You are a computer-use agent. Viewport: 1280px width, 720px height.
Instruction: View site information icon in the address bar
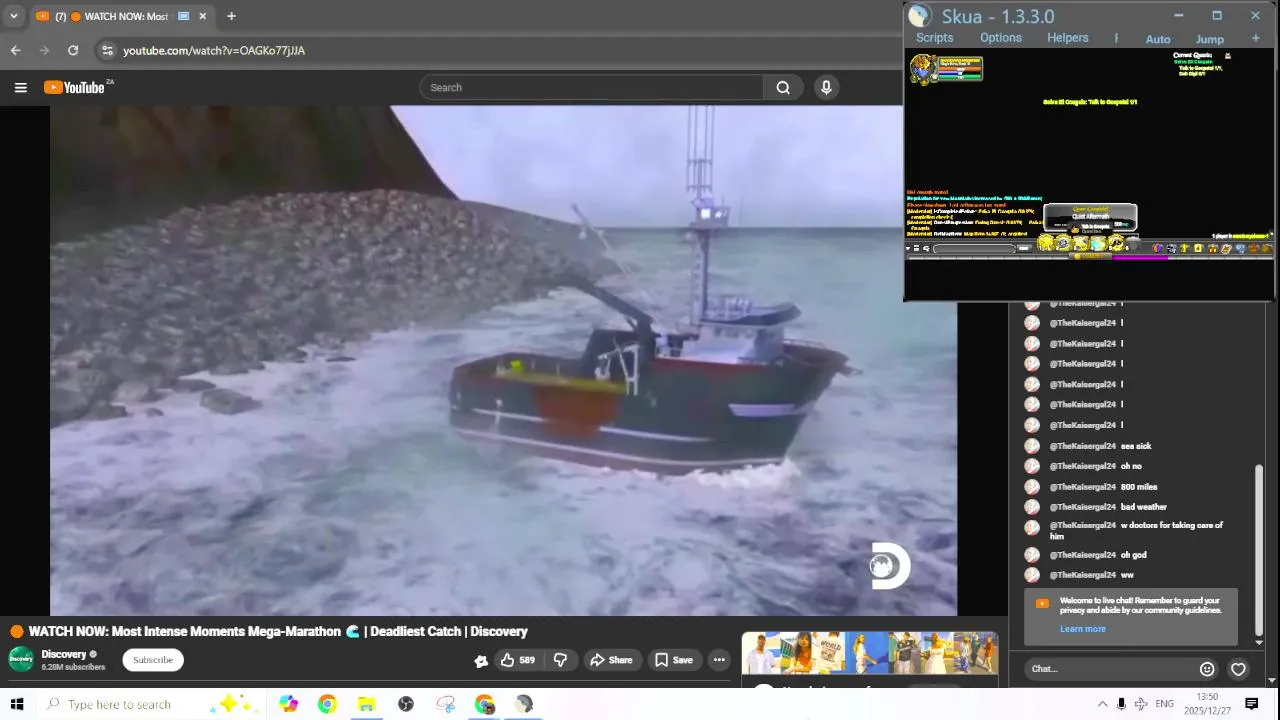[106, 50]
